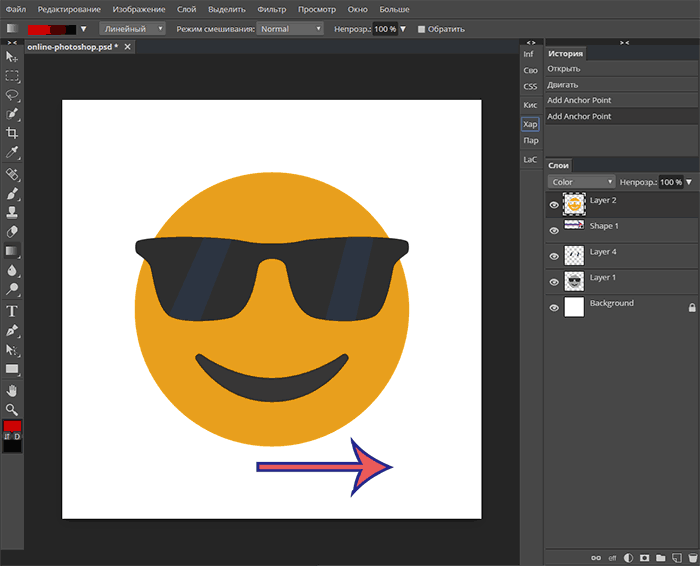The height and width of the screenshot is (566, 700).
Task: Hide Shape 1 layer eye icon
Action: click(x=554, y=230)
